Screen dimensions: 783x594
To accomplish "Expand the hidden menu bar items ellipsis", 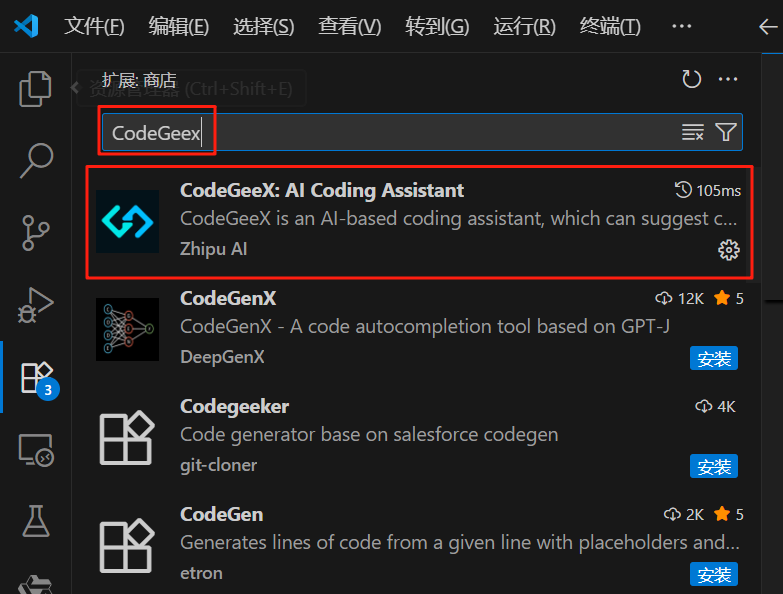I will 682,26.
